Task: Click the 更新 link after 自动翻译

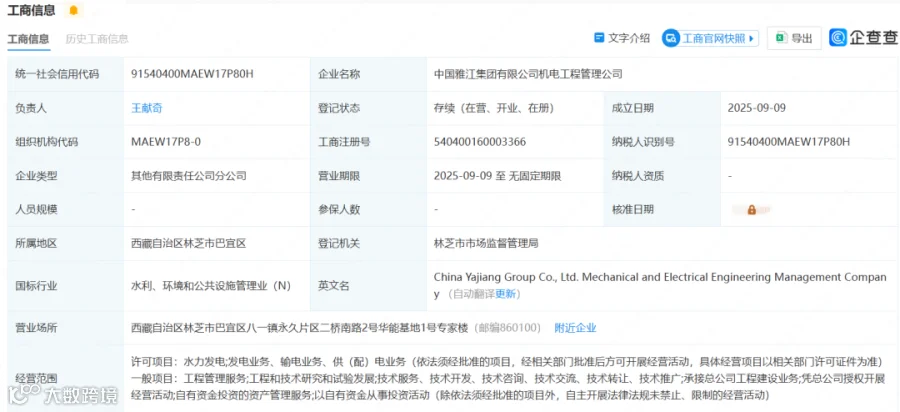Action: click(506, 294)
